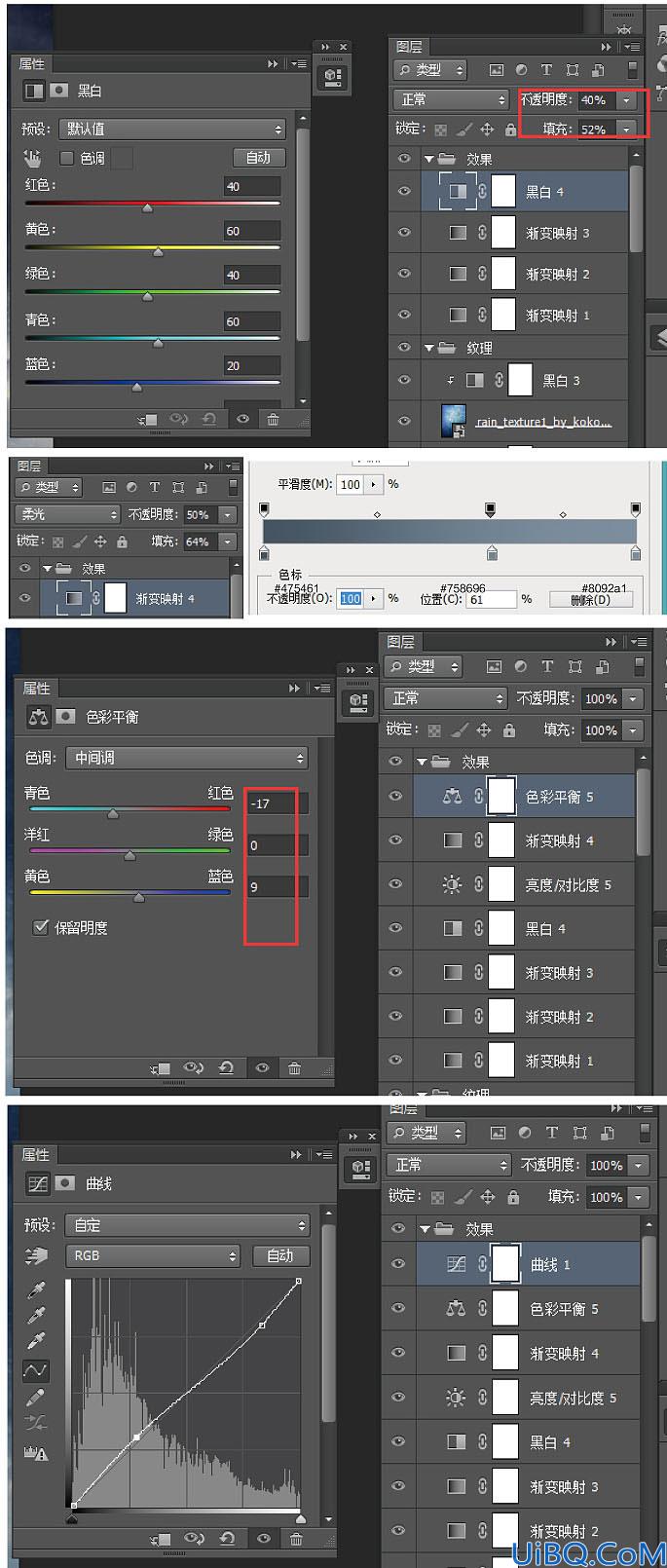Click 红色 slider handle in Black & White panel
Screen dimensions: 667x1568
coord(147,207)
